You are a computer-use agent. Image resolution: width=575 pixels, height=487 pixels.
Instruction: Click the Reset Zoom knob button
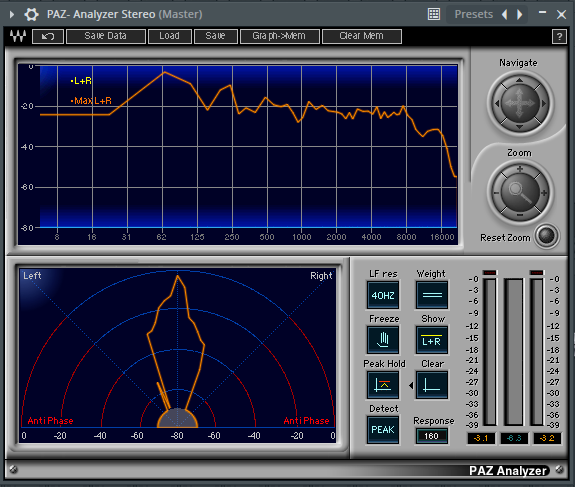[x=546, y=236]
